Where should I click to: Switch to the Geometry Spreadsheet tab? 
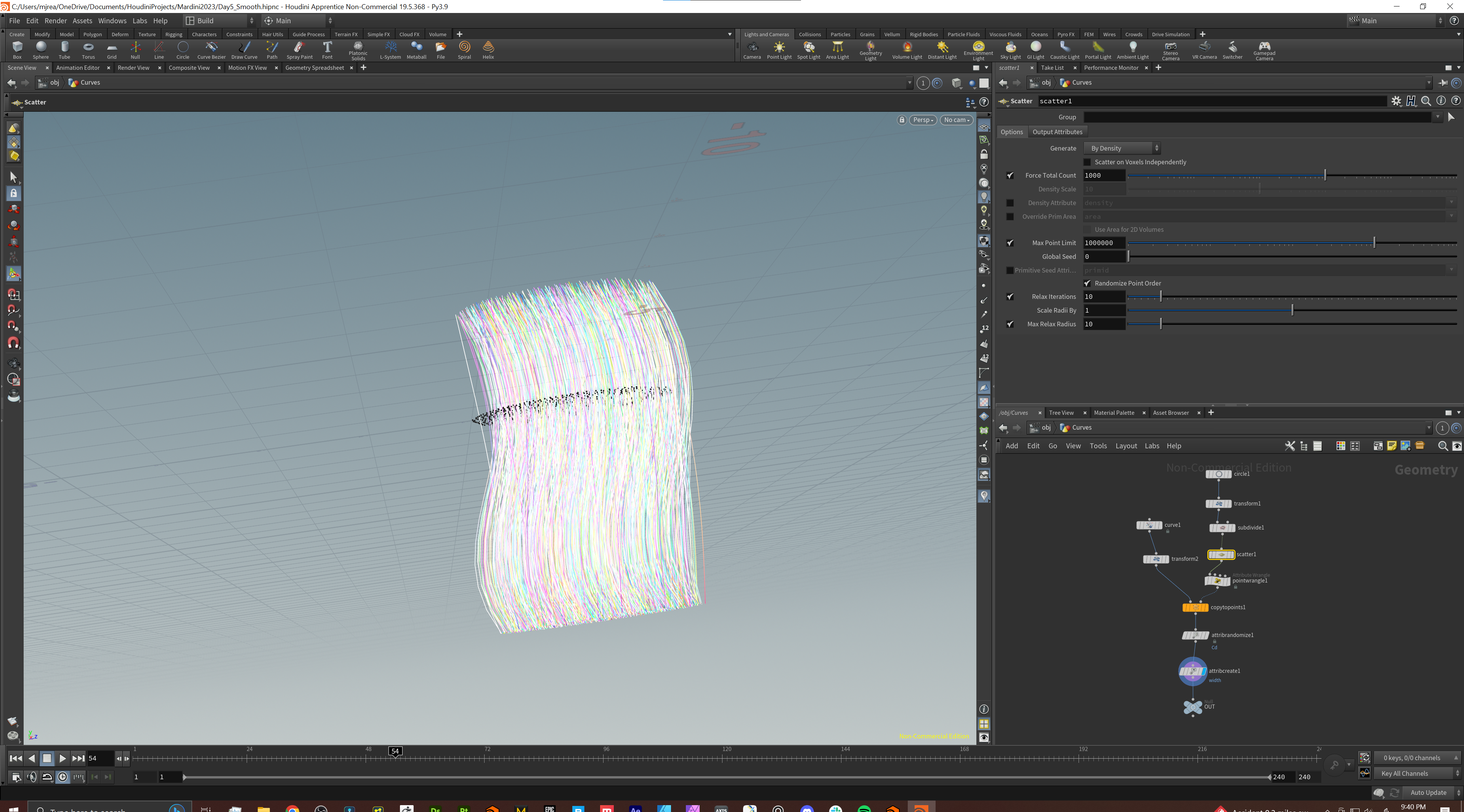coord(314,67)
